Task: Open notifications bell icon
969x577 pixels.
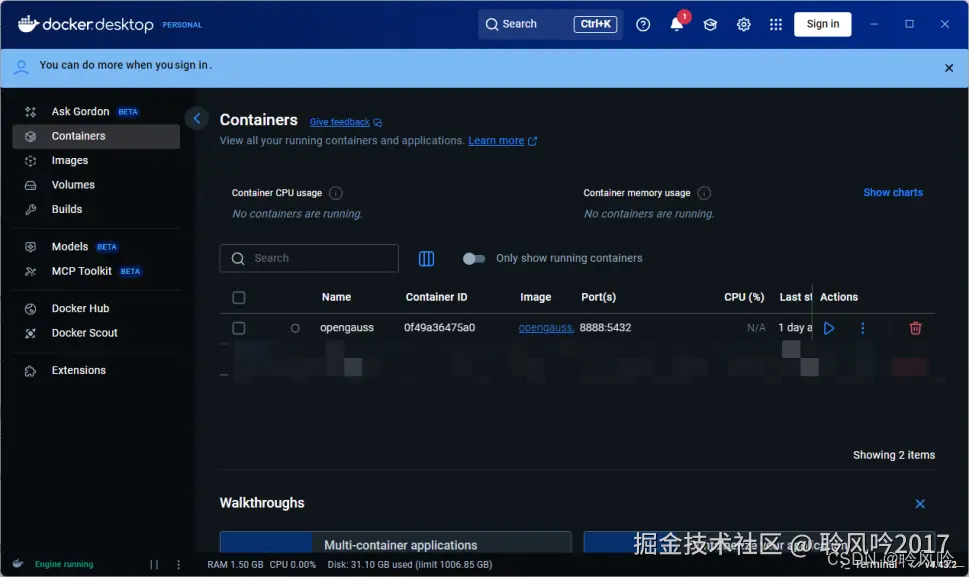Action: point(677,24)
